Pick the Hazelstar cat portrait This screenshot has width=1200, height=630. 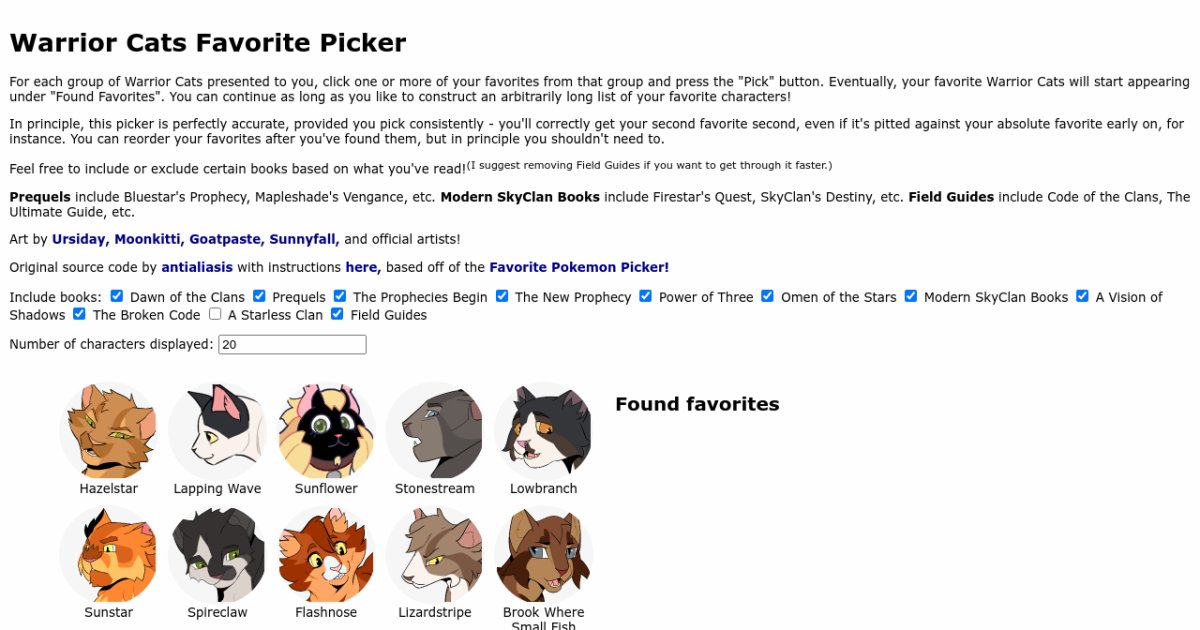click(109, 431)
